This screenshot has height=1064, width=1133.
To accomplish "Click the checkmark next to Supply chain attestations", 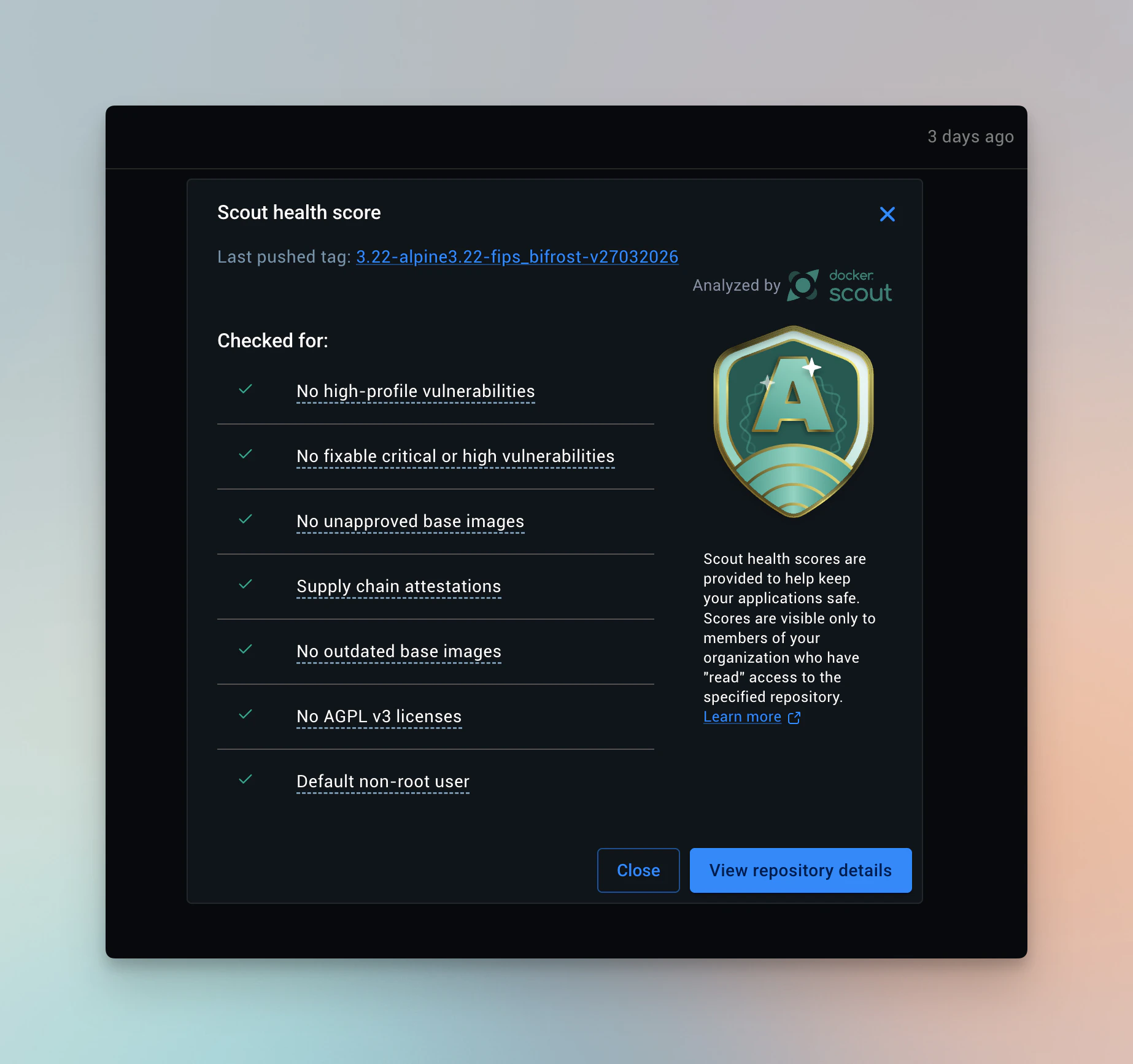I will 246,584.
